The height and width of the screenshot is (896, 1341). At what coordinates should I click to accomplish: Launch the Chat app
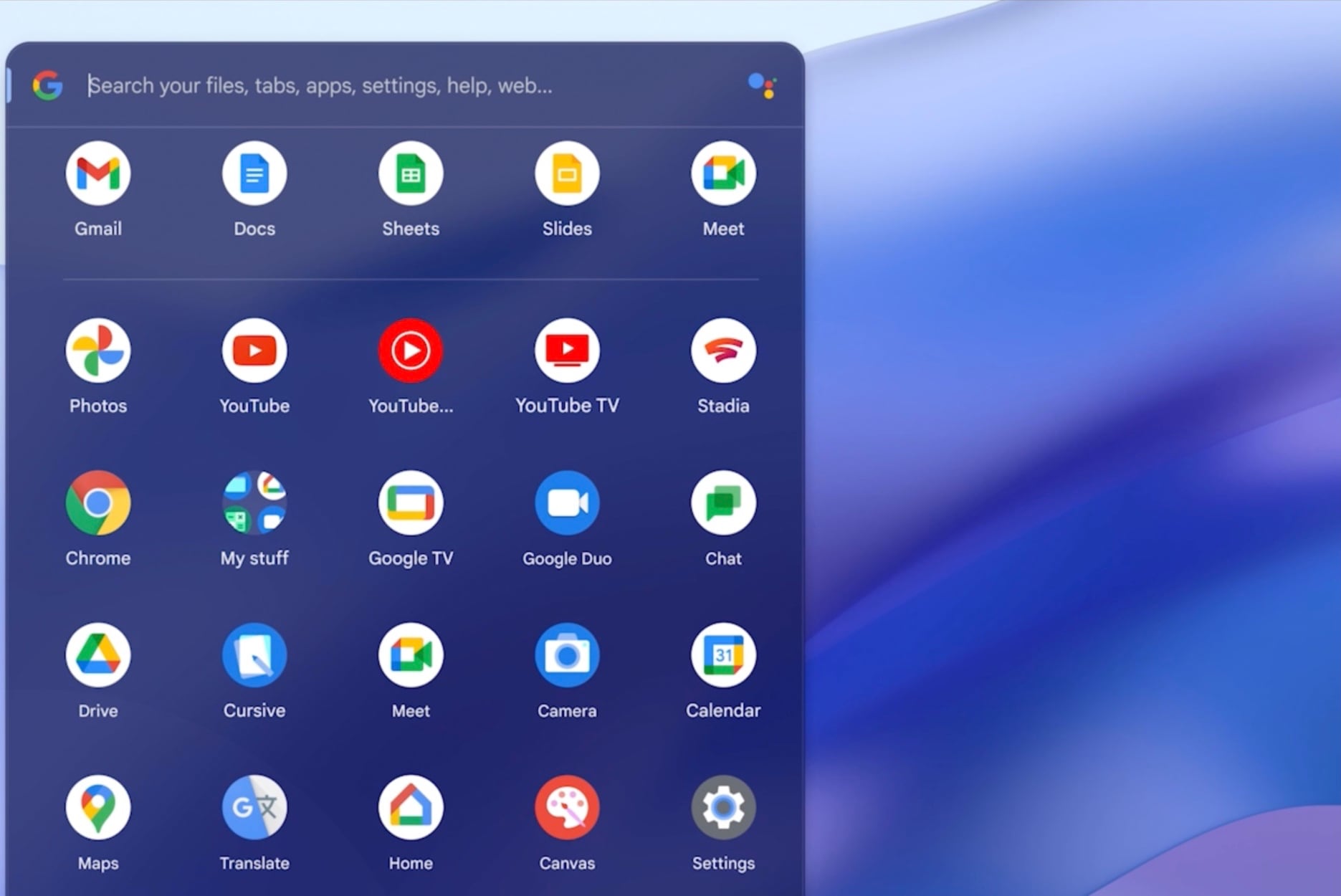click(723, 503)
